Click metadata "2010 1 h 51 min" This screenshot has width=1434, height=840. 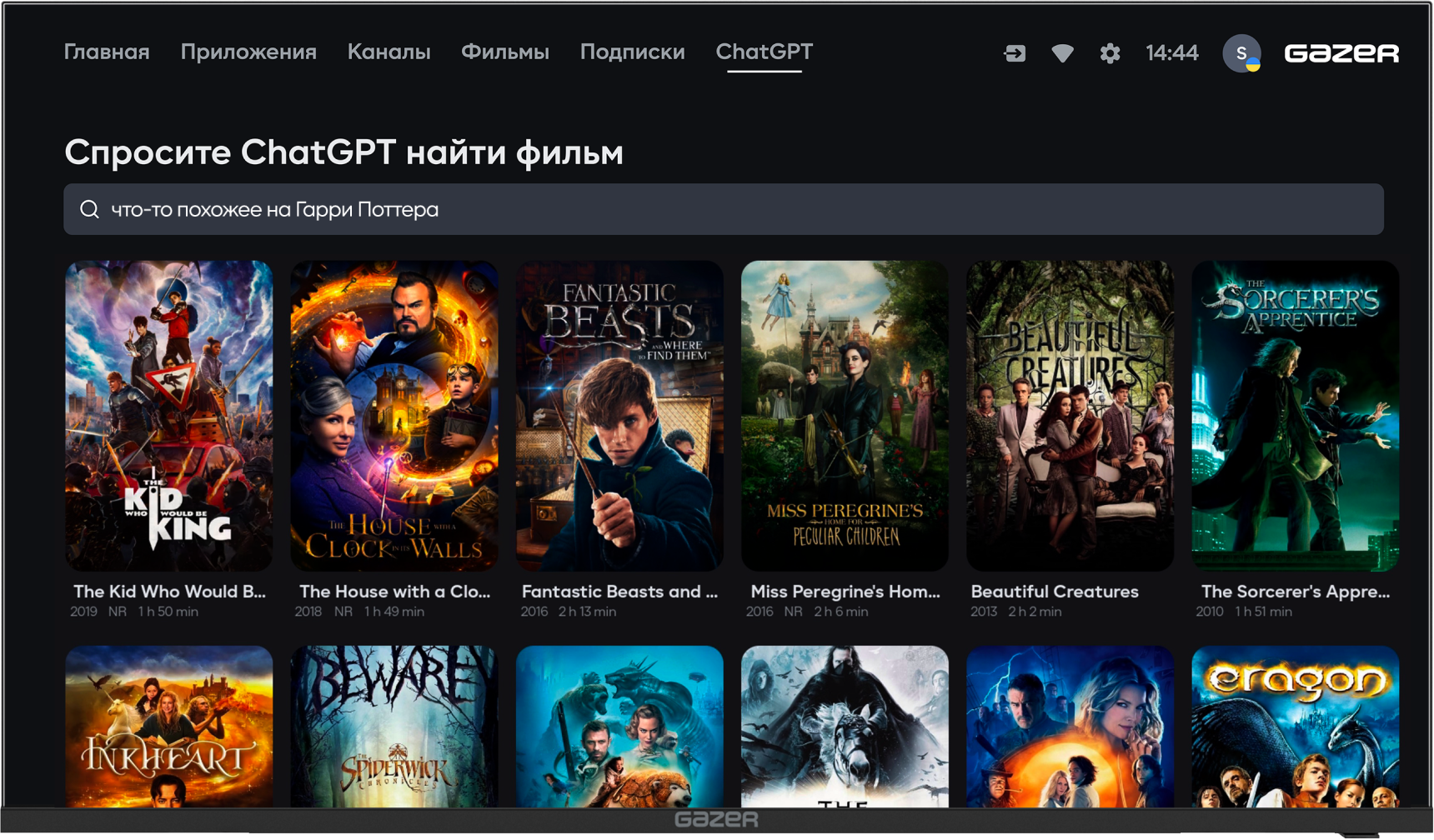pos(1244,612)
